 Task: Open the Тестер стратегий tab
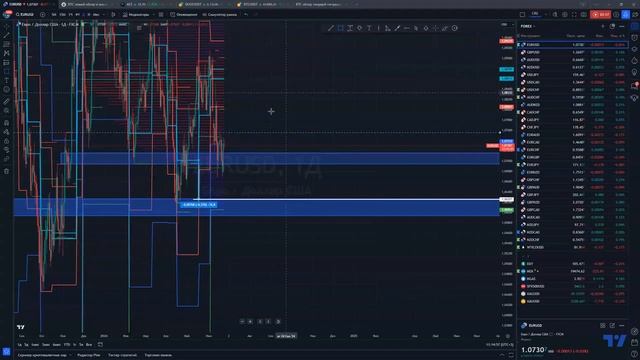[x=122, y=356]
